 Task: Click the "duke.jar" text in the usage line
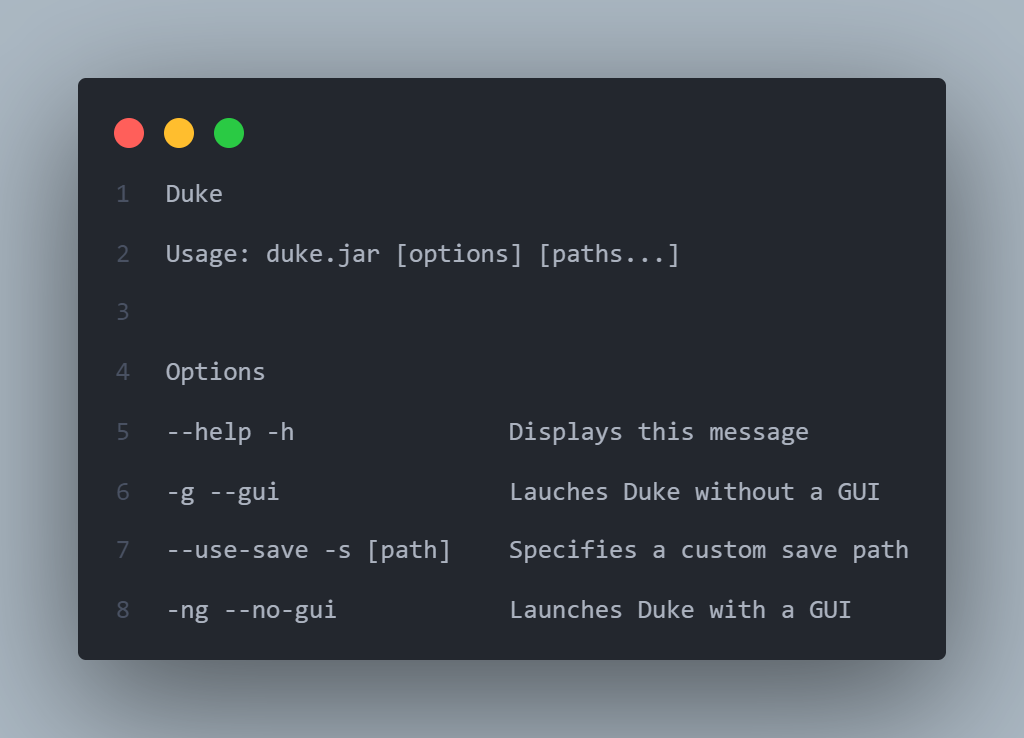(x=322, y=254)
